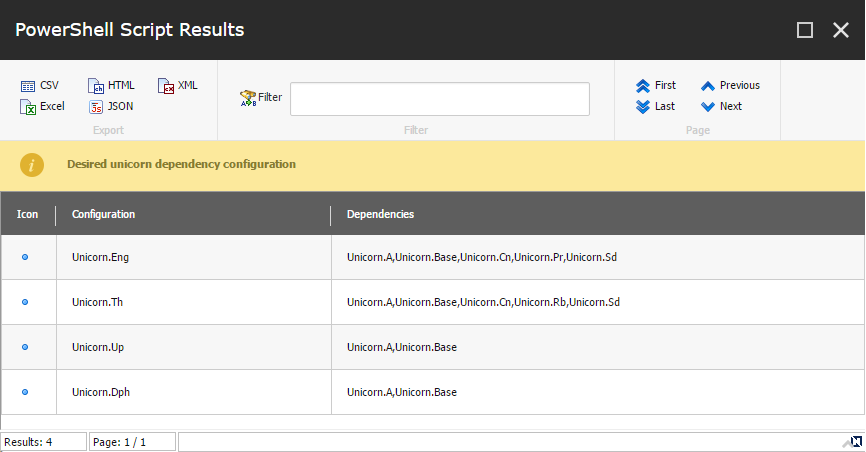
Task: Sort by the Dependencies column header
Action: [381, 214]
